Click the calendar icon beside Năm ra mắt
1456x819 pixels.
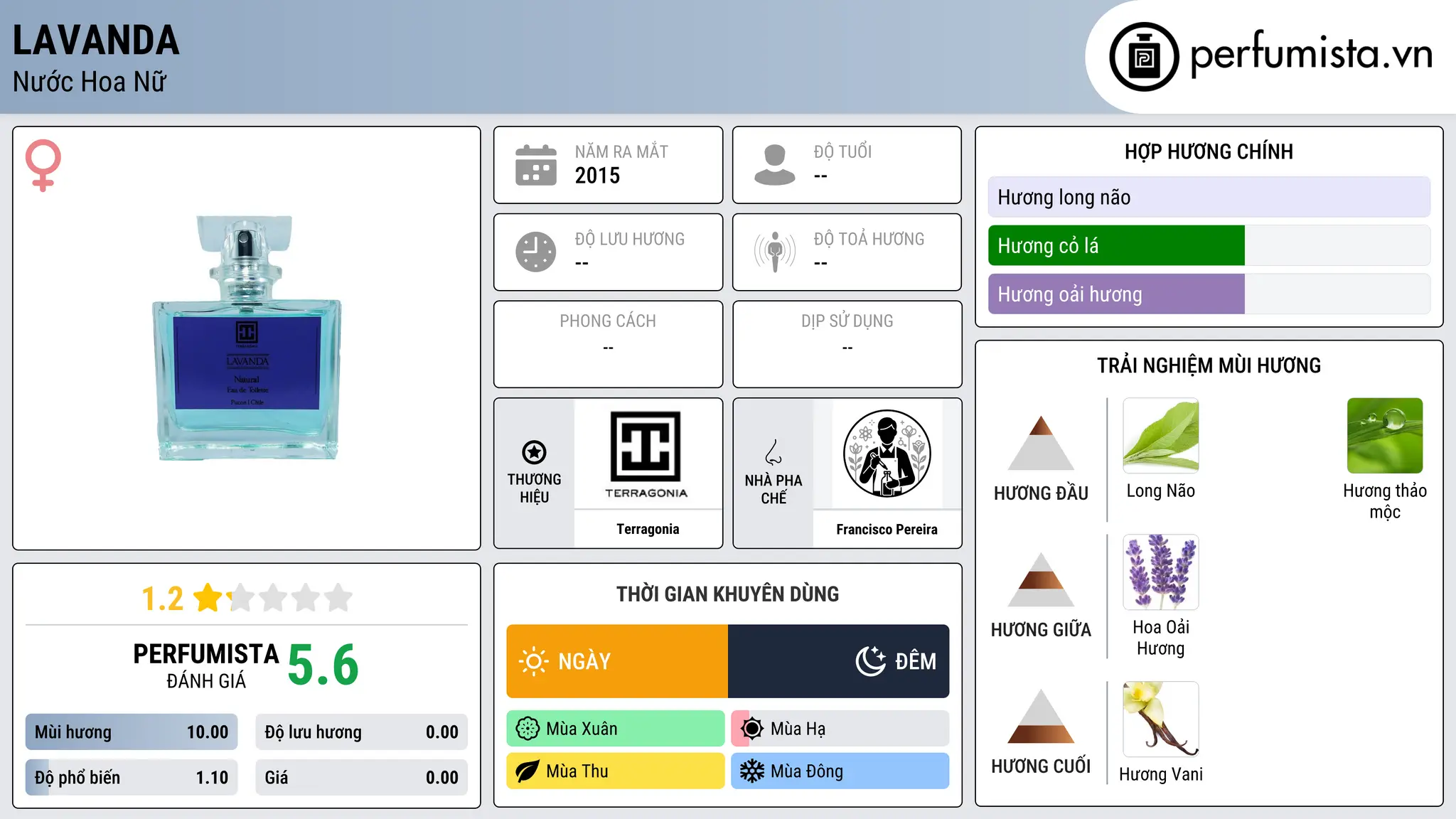[536, 165]
